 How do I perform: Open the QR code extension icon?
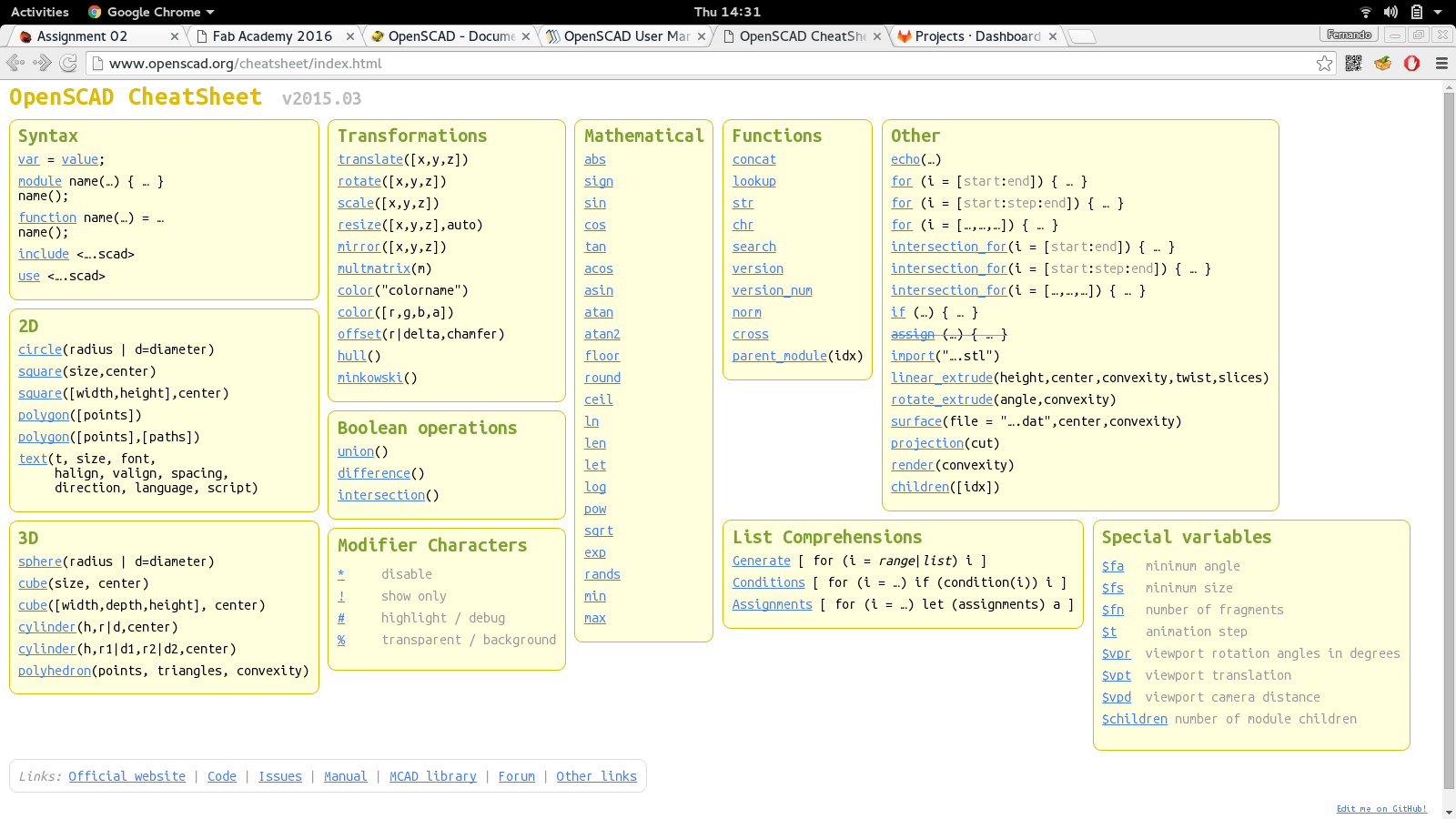(1353, 63)
